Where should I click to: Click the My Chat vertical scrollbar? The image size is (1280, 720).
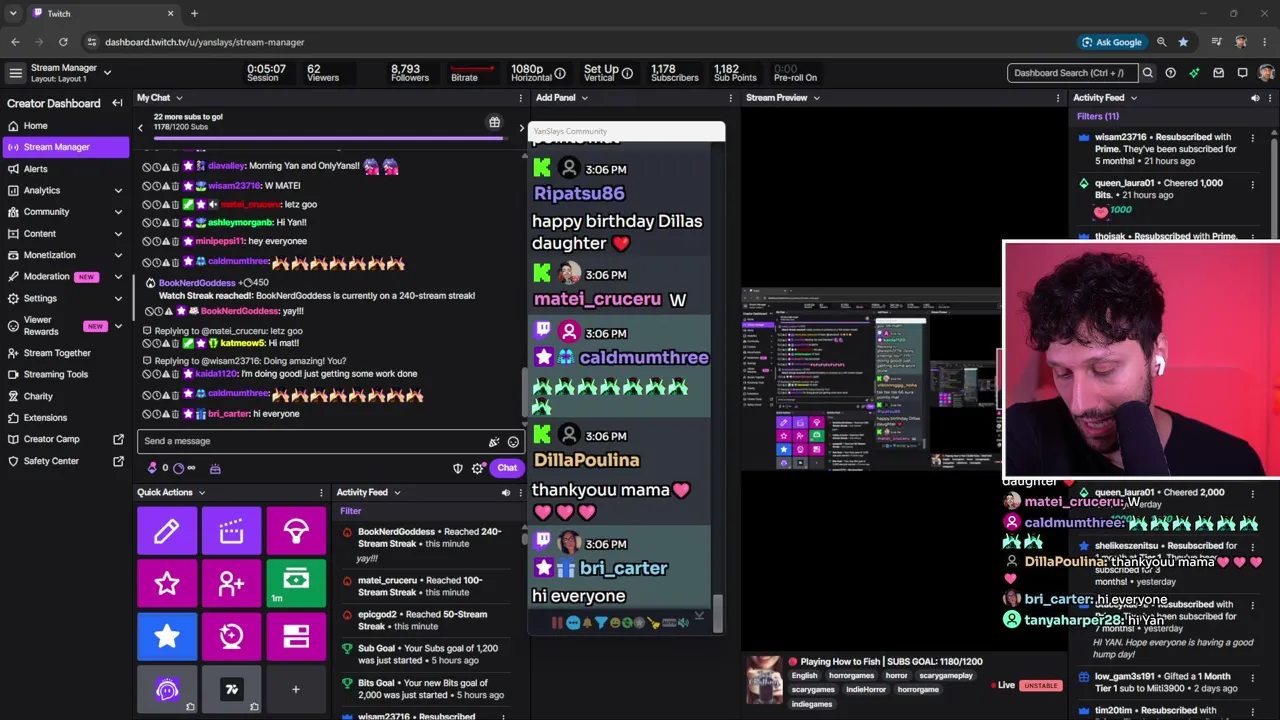[x=523, y=394]
